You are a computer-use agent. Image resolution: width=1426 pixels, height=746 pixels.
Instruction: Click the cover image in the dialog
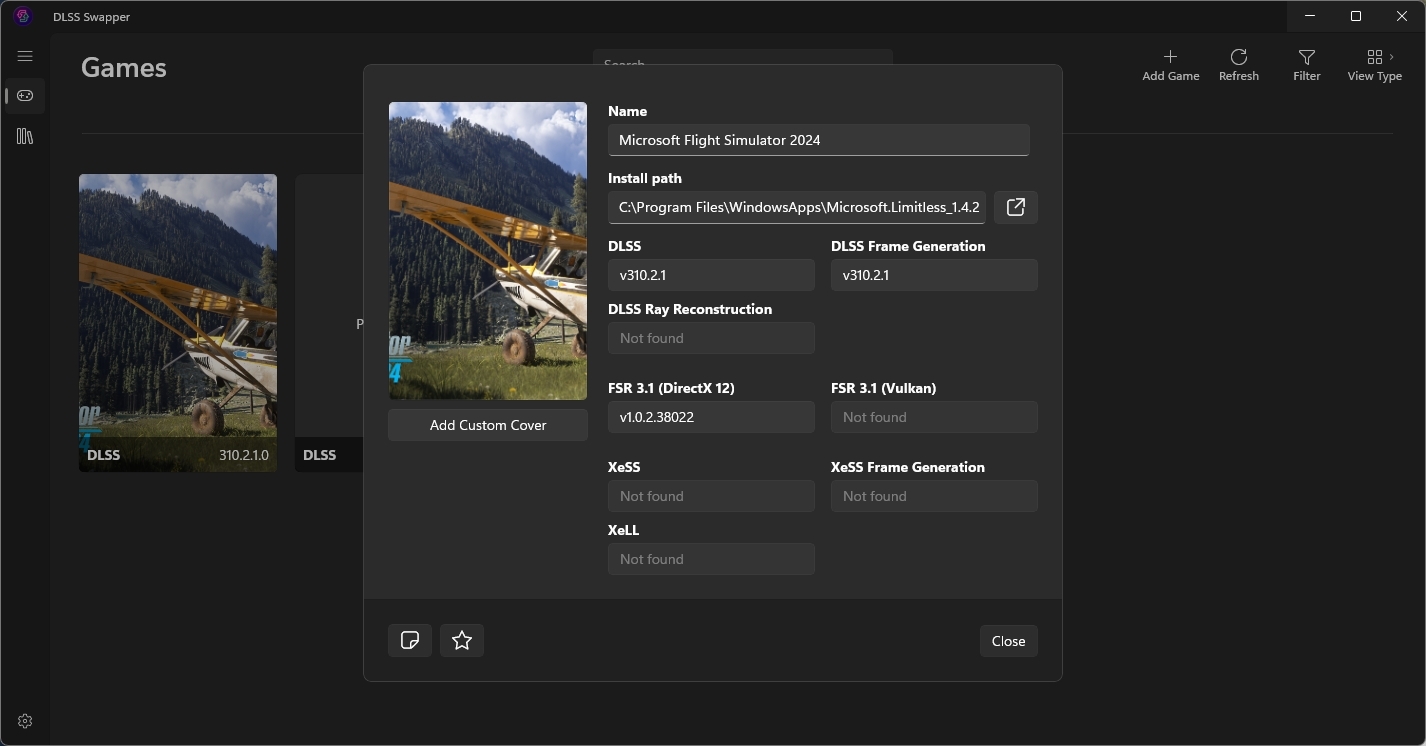click(488, 251)
